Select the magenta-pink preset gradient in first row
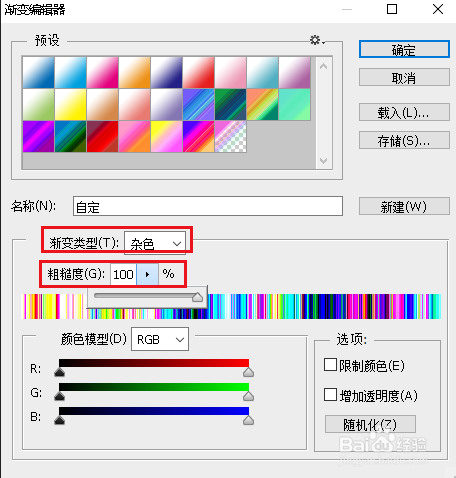 point(102,72)
